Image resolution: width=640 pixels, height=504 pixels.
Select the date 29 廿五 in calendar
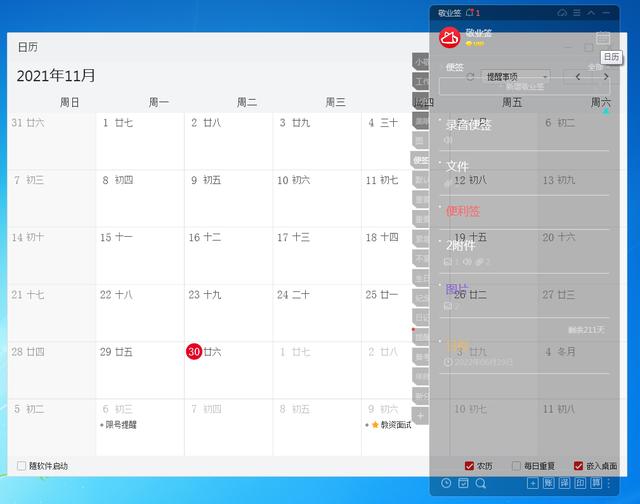116,352
